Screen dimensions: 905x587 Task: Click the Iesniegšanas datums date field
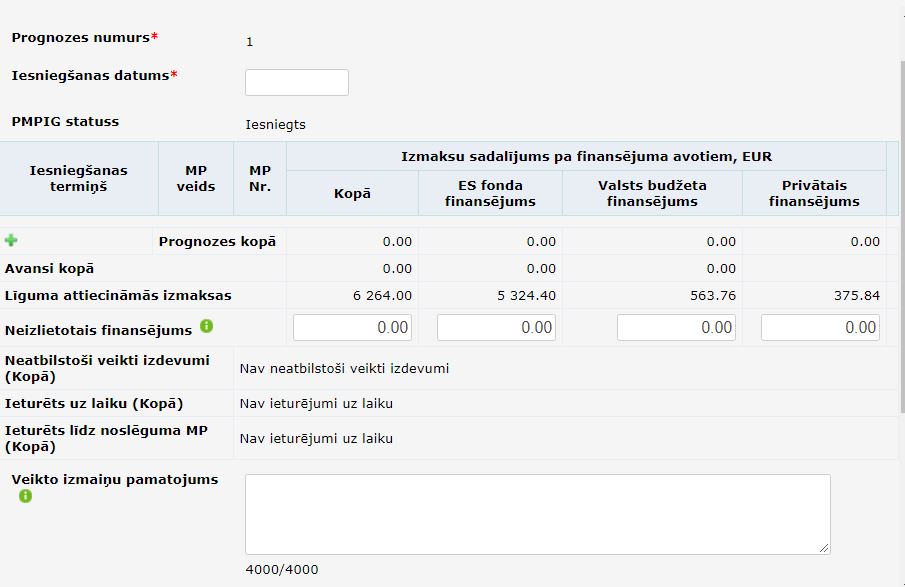(297, 83)
